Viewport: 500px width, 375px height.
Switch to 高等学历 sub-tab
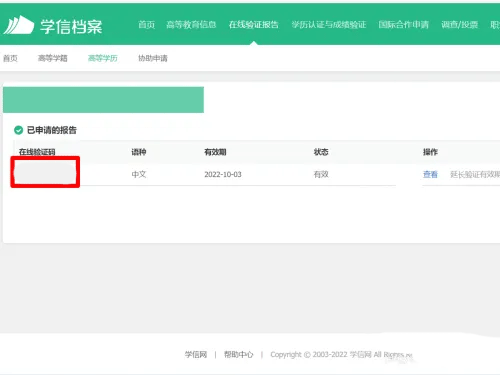pyautogui.click(x=103, y=58)
